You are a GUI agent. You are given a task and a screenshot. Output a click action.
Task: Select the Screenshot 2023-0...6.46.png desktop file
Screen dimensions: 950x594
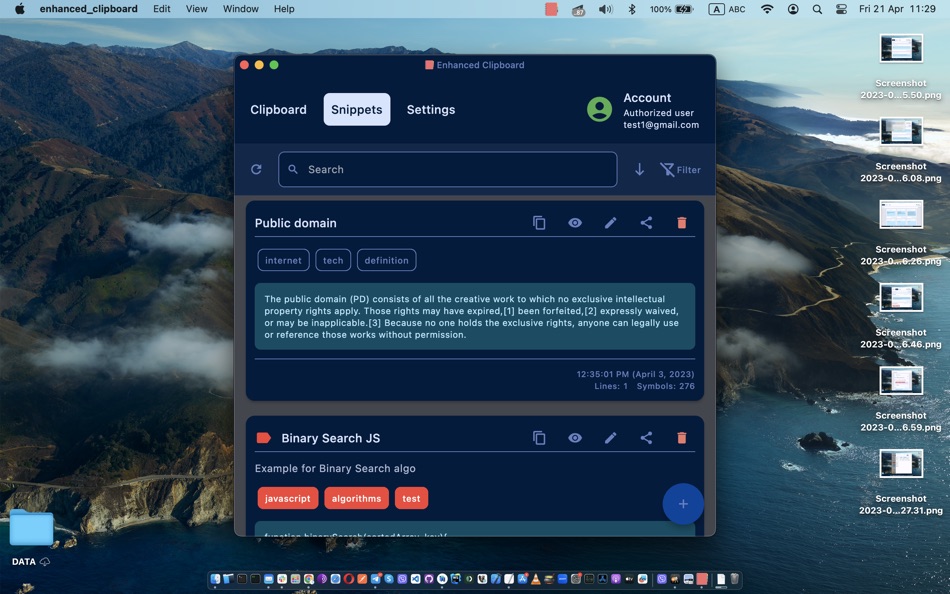[901, 316]
